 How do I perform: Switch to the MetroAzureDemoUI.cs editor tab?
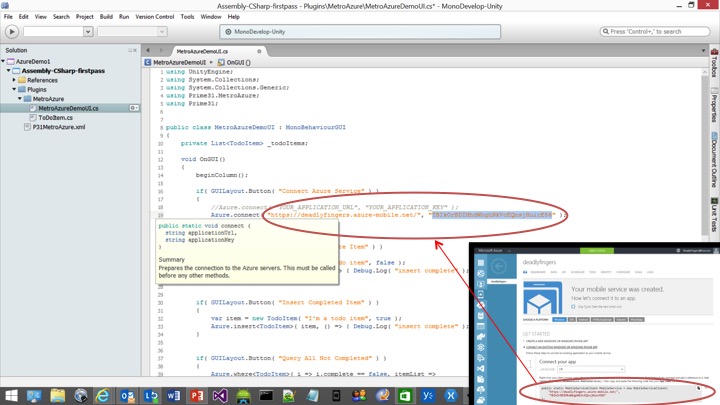pyautogui.click(x=202, y=51)
